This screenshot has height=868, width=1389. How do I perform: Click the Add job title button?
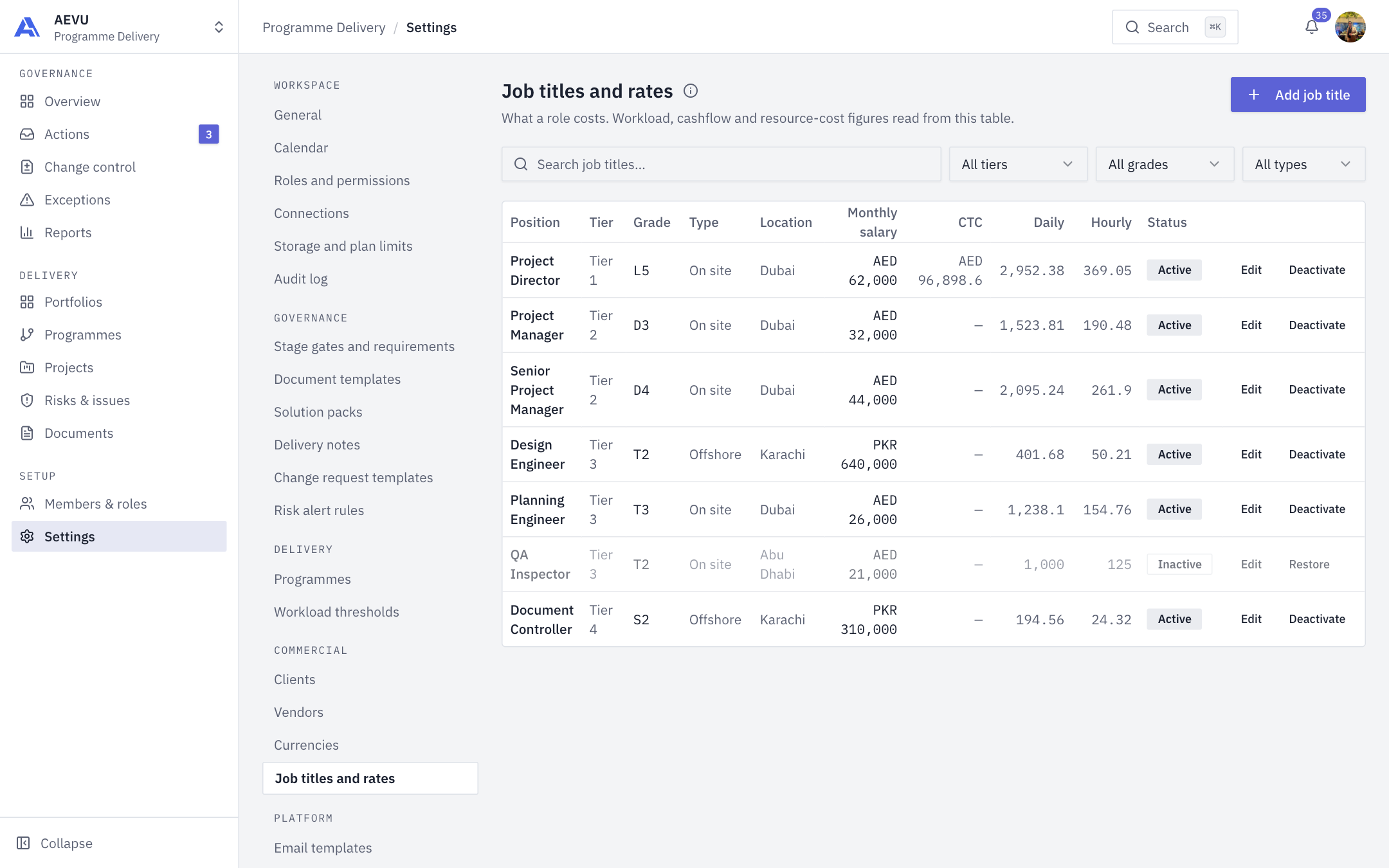pyautogui.click(x=1298, y=95)
